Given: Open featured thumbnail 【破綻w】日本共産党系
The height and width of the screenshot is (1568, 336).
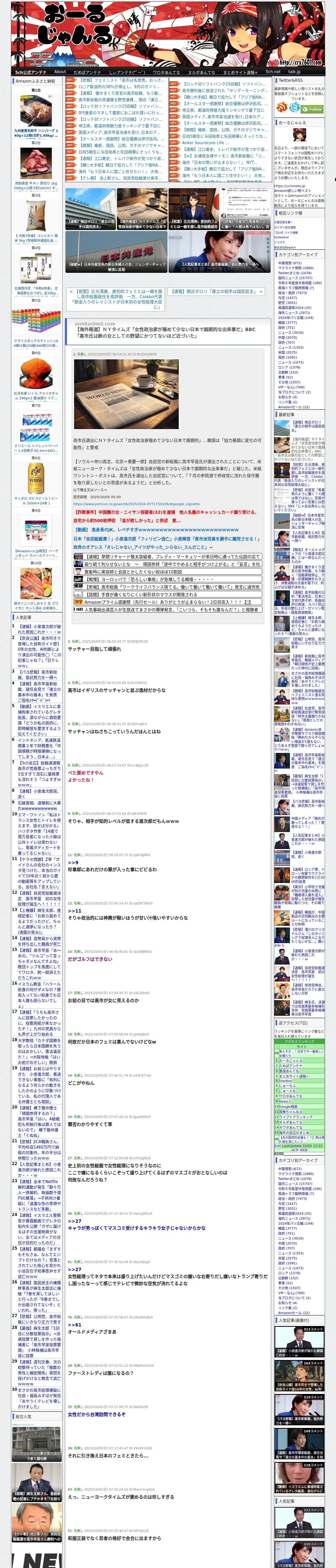Looking at the screenshot, I should click(116, 252).
